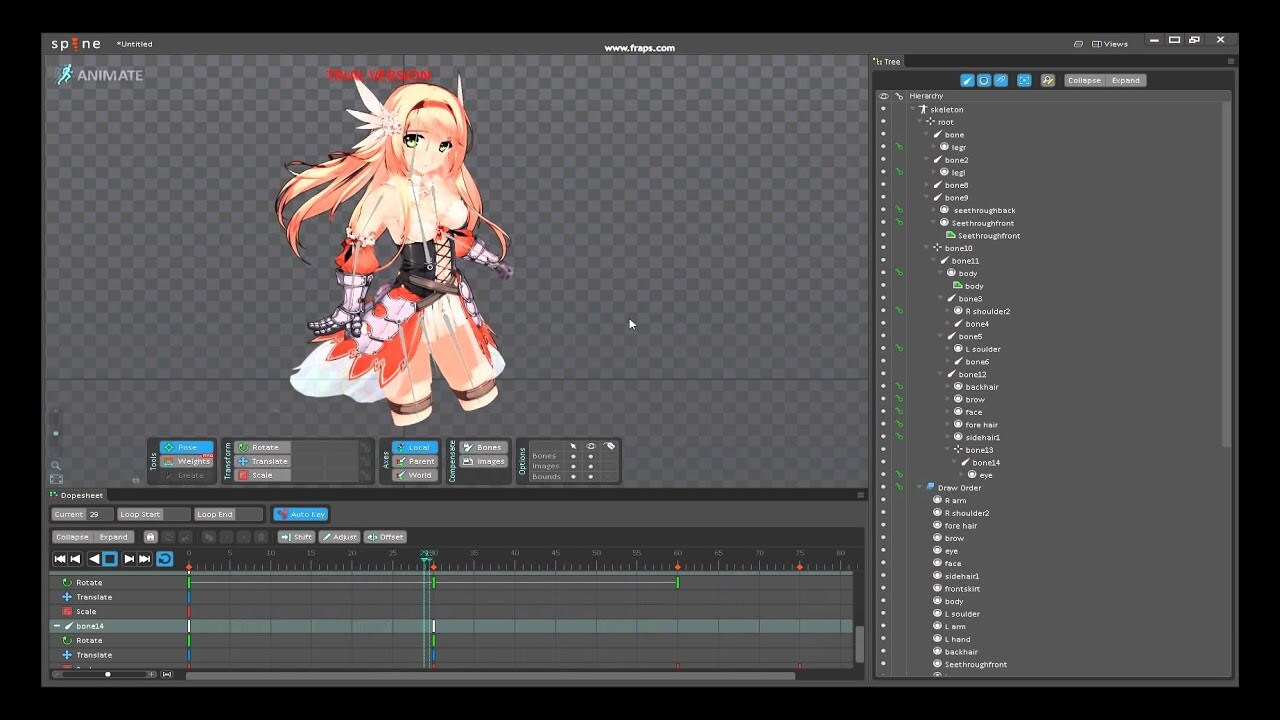Collapse bone14 row in dopesheet
This screenshot has width=1280, height=720.
57,626
